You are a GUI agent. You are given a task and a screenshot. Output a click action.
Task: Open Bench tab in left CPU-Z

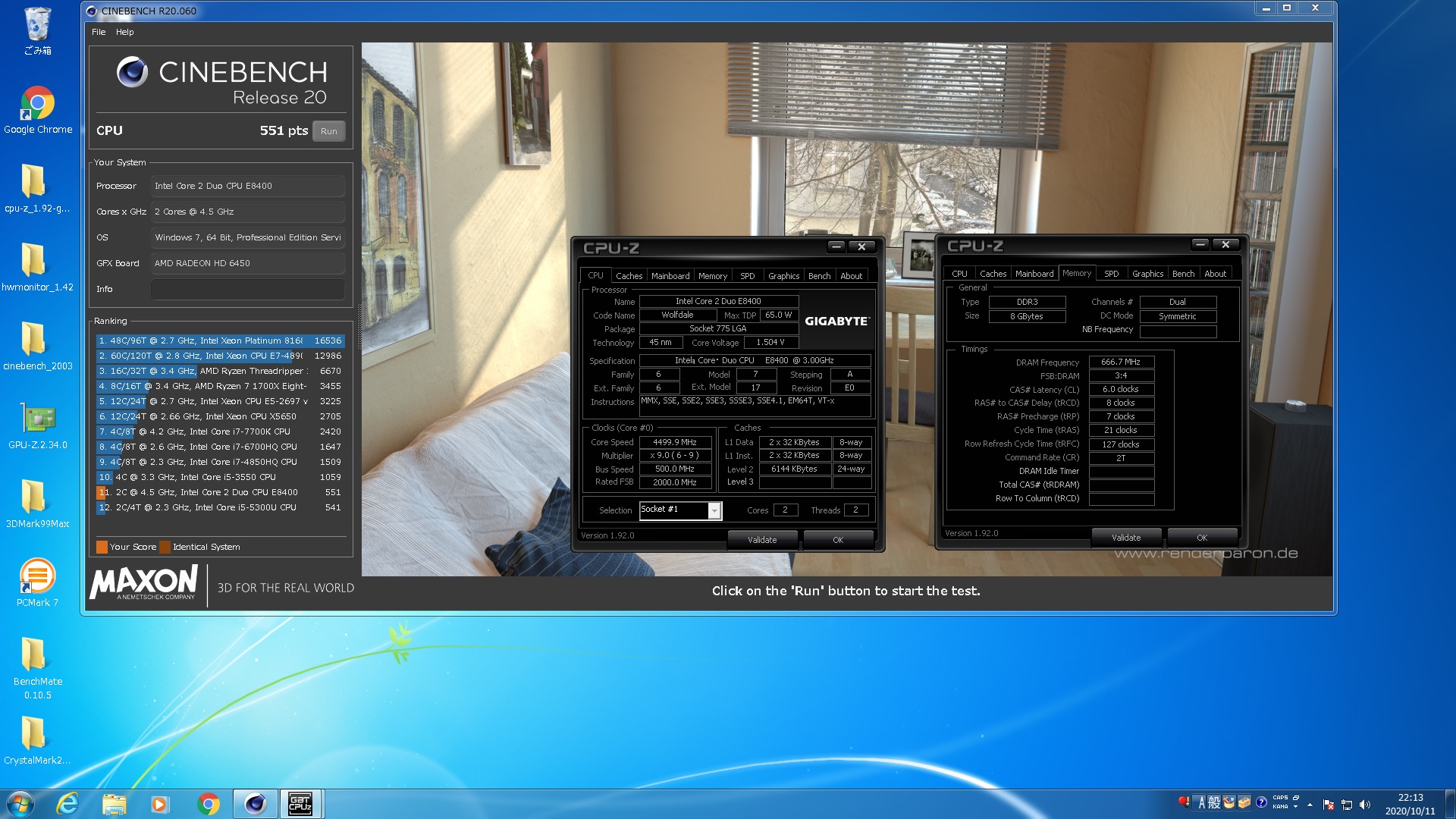click(x=819, y=276)
